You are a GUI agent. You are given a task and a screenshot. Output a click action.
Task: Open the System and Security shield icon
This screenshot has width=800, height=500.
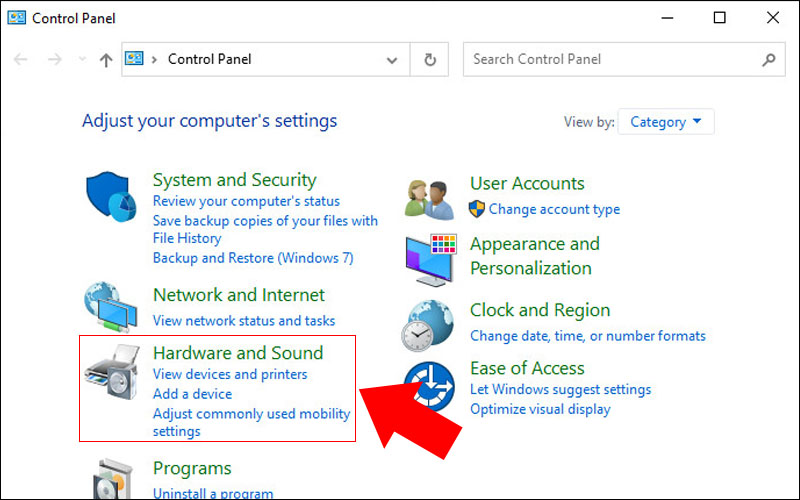coord(111,196)
